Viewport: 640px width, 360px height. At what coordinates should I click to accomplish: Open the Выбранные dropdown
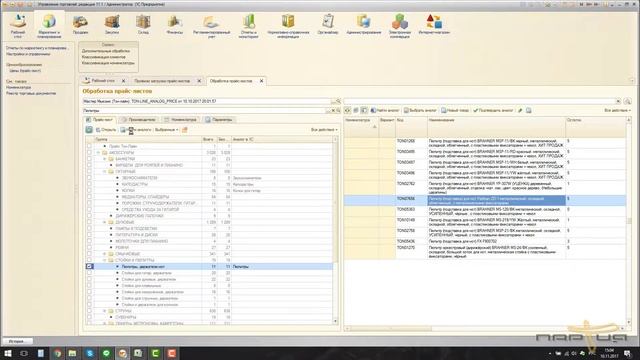pyautogui.click(x=167, y=130)
